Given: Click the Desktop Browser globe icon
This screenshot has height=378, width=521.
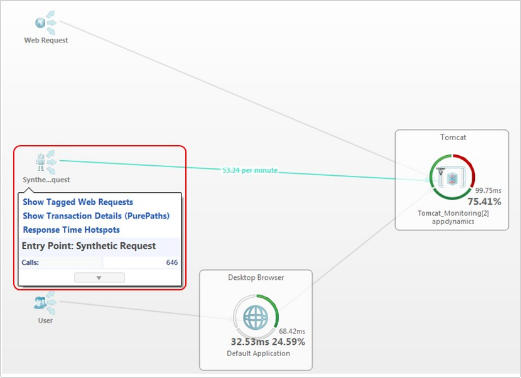Looking at the screenshot, I should 256,317.
